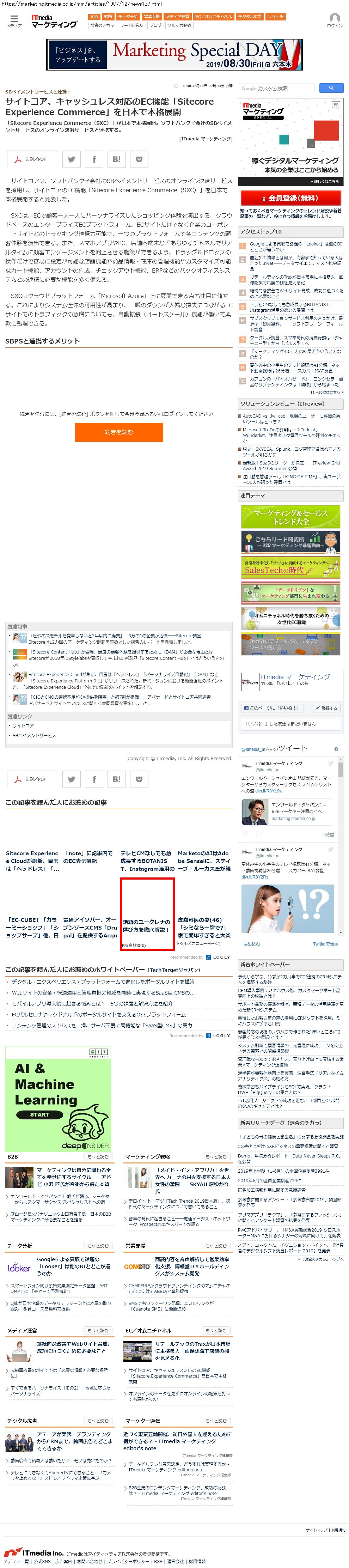Click the Pocket icon below the copyright notice
Image resolution: width=349 pixels, height=1568 pixels.
click(x=139, y=778)
